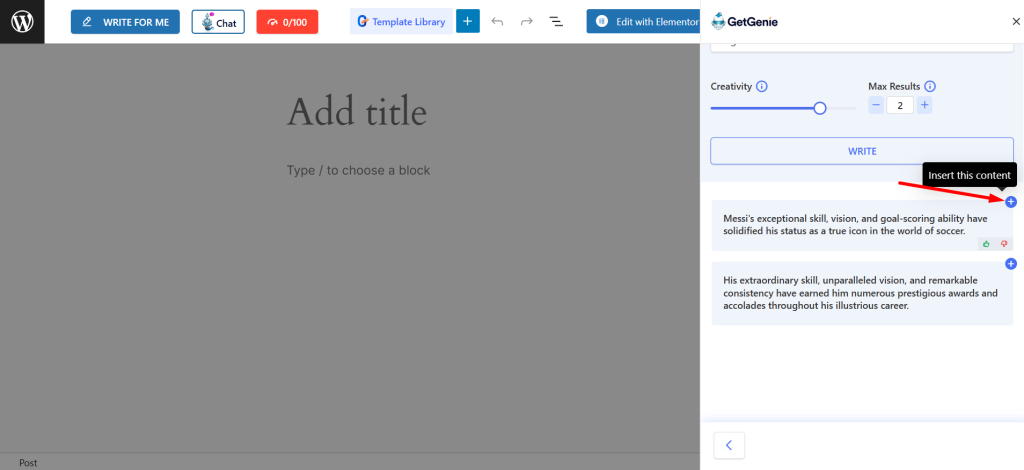This screenshot has height=470, width=1024.
Task: Open the GetGenie Chat
Action: click(218, 21)
